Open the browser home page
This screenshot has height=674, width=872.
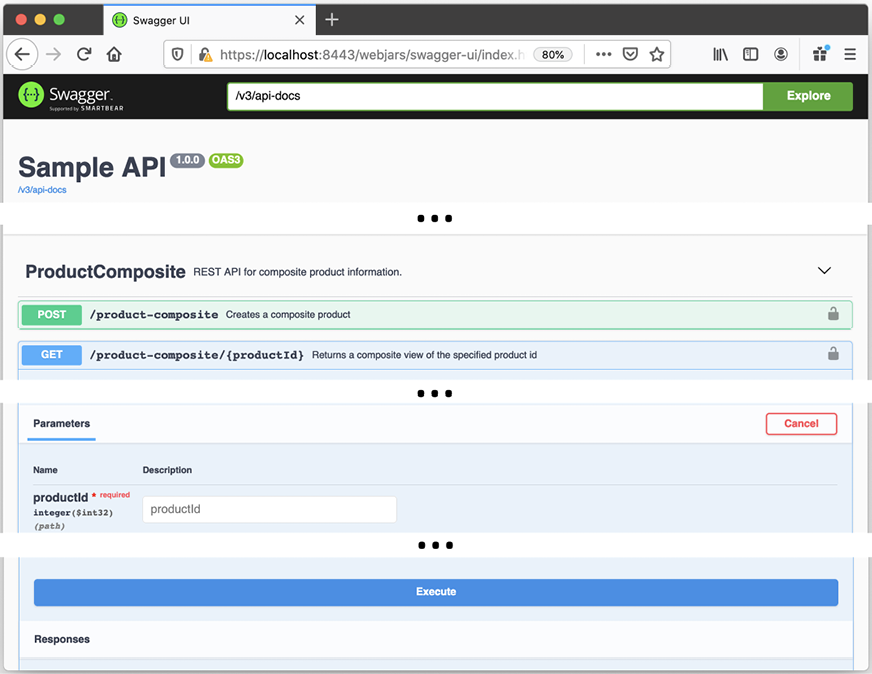coord(114,54)
